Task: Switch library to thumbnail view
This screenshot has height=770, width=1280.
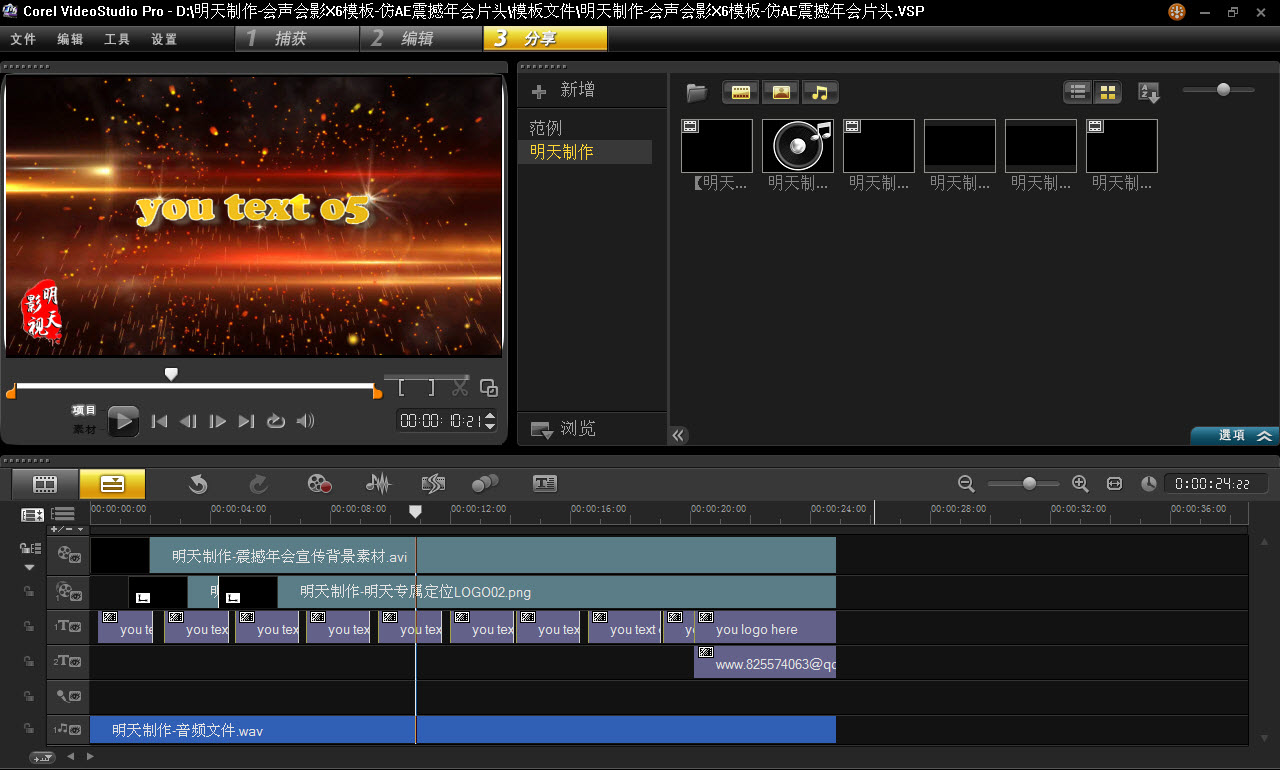Action: click(x=1107, y=92)
